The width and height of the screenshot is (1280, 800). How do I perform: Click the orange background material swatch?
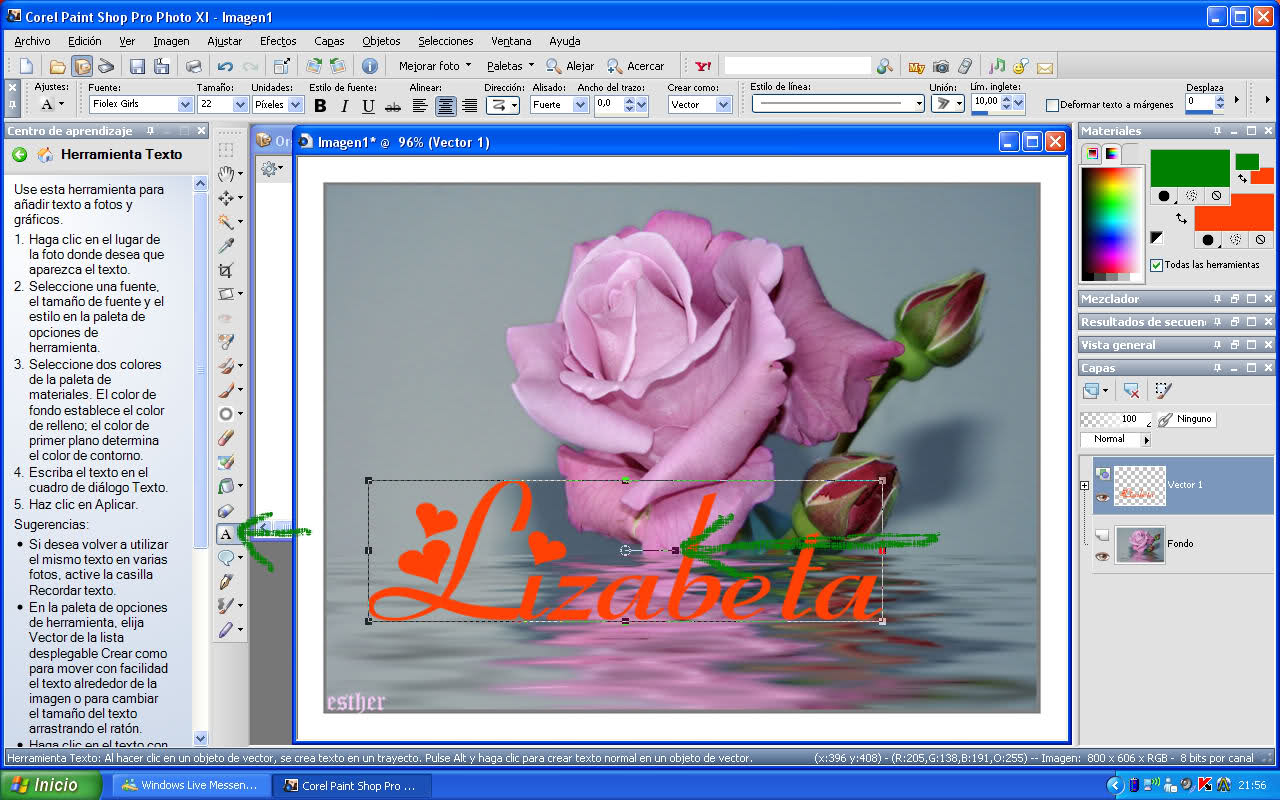(x=1234, y=212)
